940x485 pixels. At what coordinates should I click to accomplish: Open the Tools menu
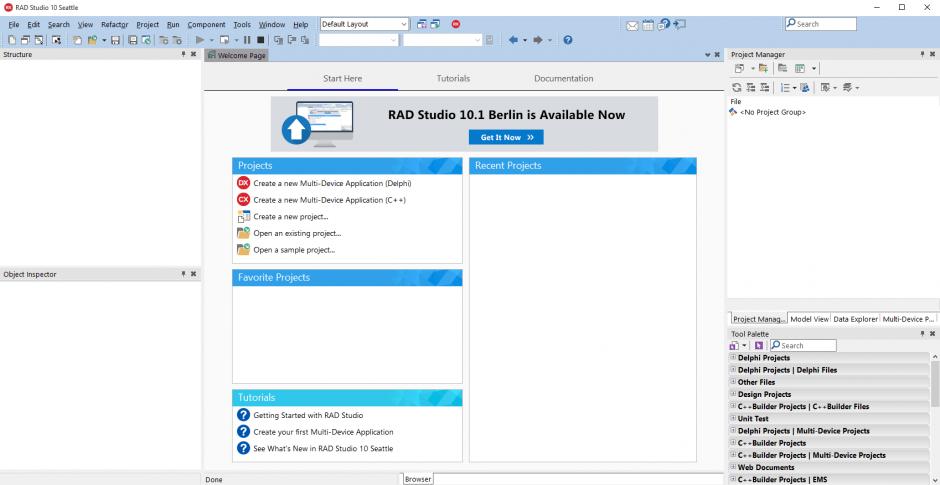(x=242, y=25)
